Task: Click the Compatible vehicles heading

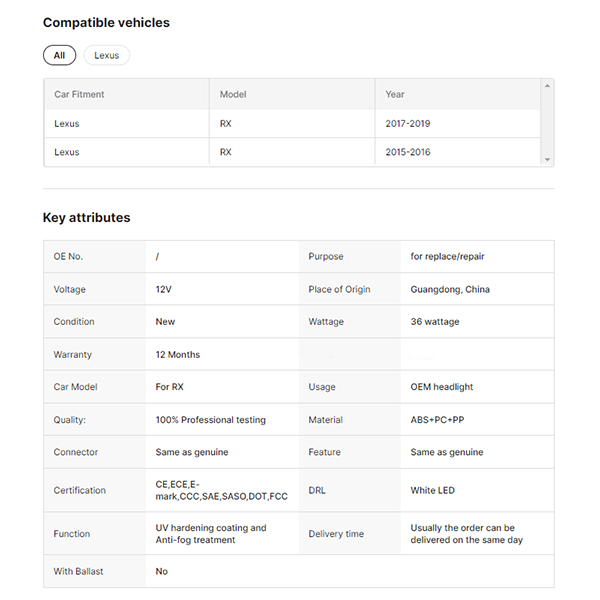Action: (106, 22)
